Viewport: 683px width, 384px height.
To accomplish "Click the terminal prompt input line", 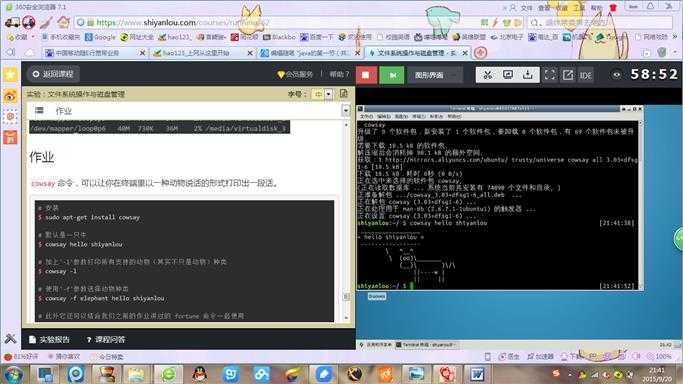I will click(496, 286).
